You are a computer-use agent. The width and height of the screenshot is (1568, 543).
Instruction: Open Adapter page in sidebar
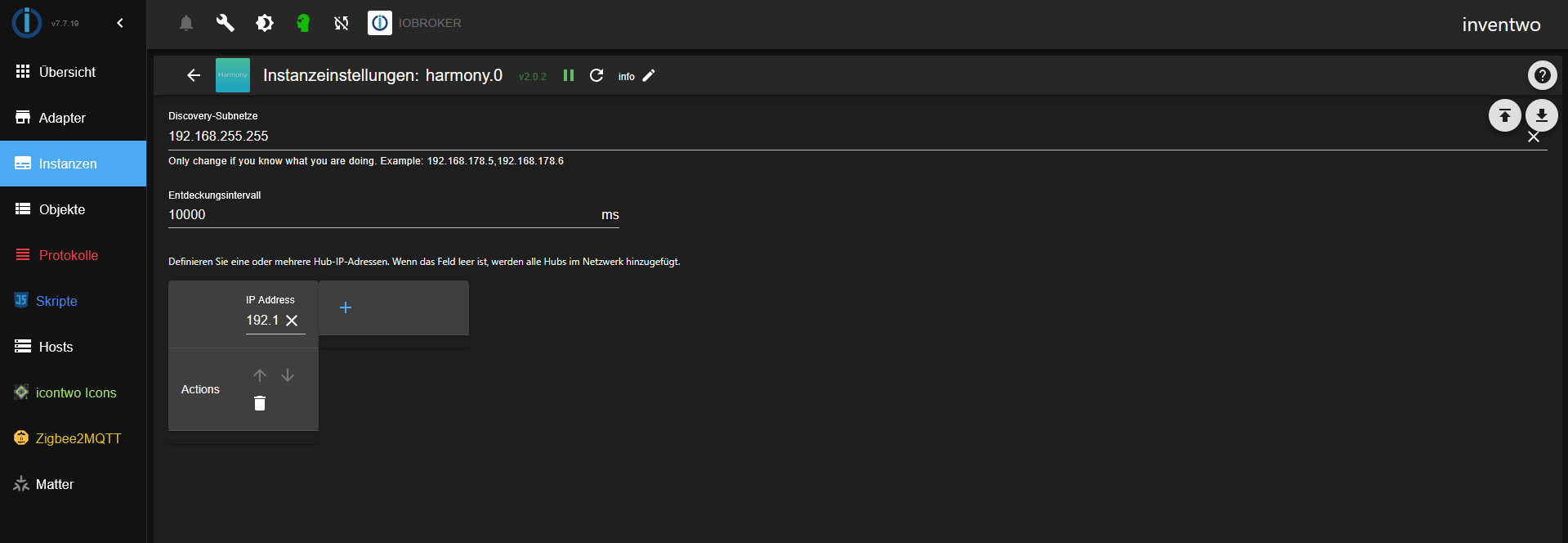(x=74, y=118)
